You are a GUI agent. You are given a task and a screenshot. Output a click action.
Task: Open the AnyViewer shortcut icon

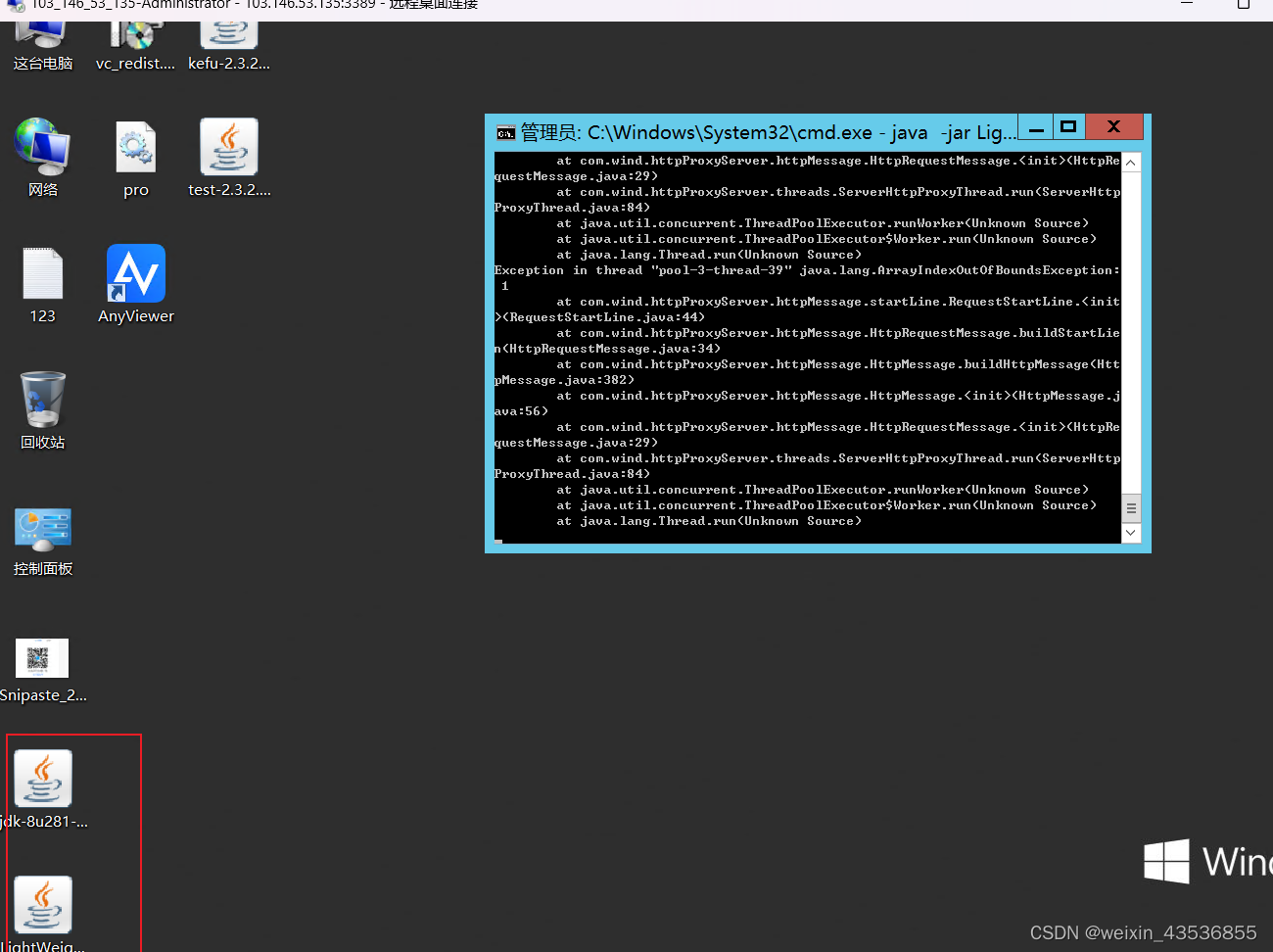[136, 284]
